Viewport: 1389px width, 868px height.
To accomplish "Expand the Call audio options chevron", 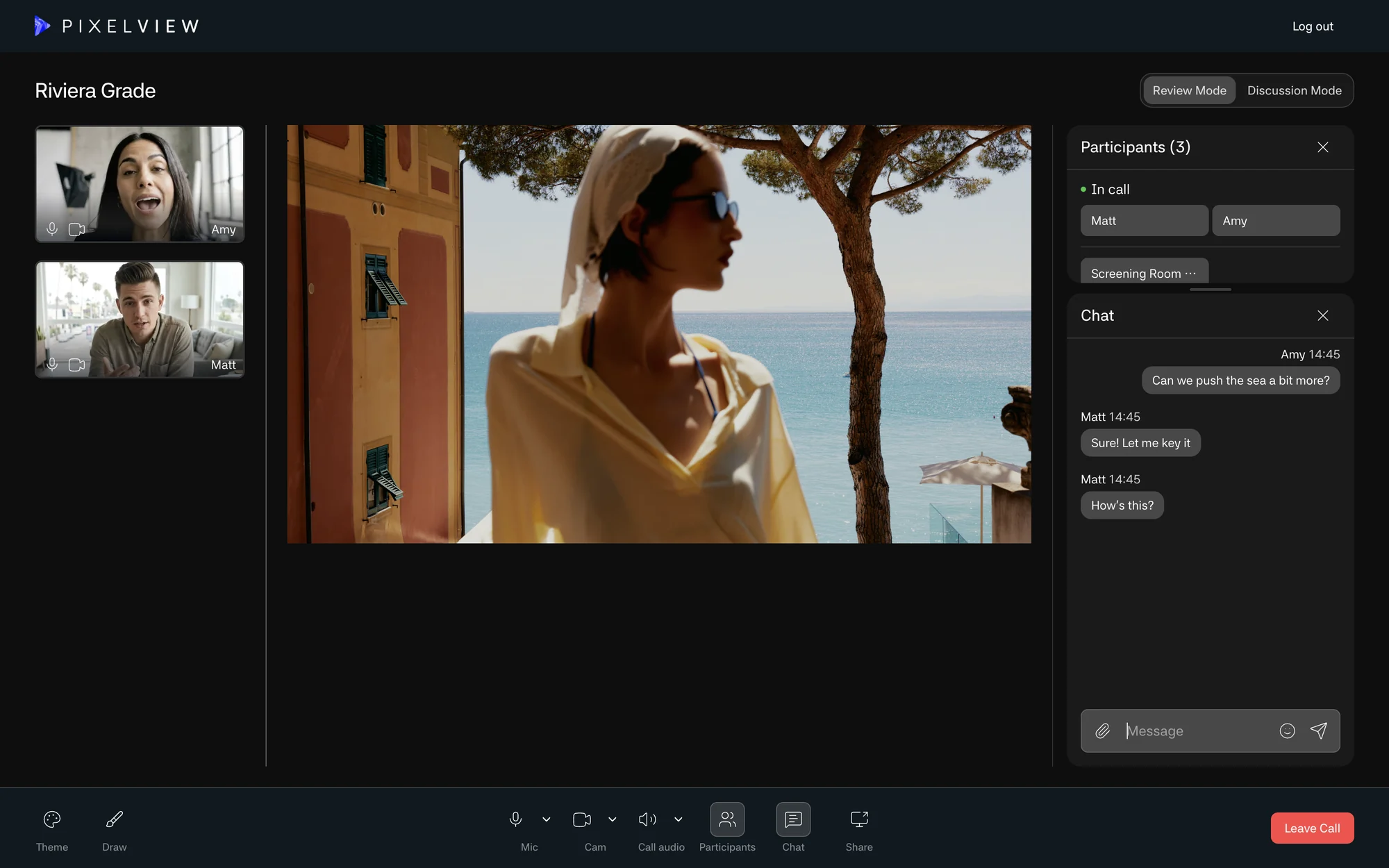I will point(679,819).
